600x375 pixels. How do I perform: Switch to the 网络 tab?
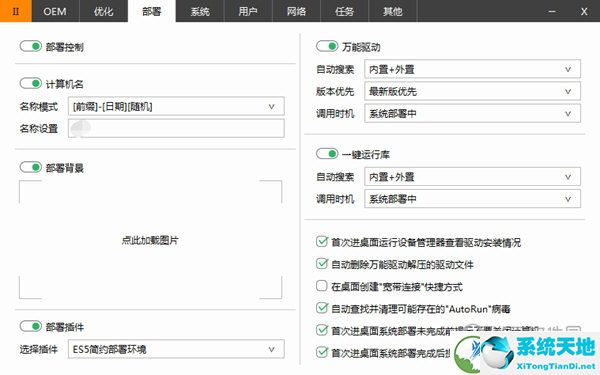[x=296, y=11]
